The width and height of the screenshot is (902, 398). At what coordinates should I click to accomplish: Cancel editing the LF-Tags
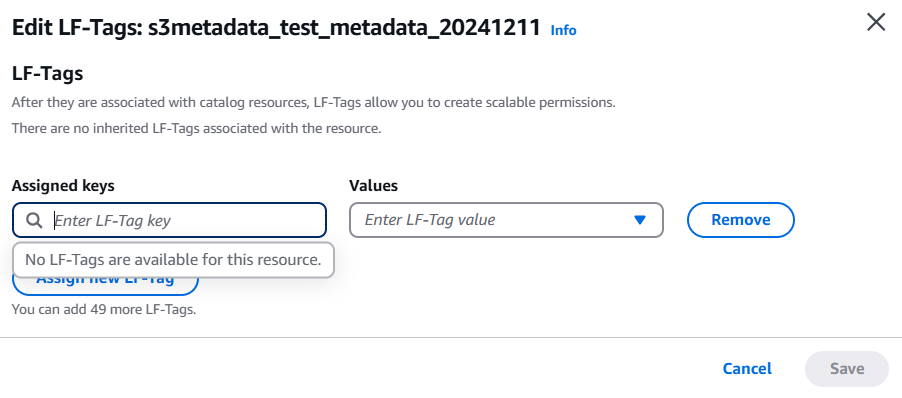click(x=747, y=369)
